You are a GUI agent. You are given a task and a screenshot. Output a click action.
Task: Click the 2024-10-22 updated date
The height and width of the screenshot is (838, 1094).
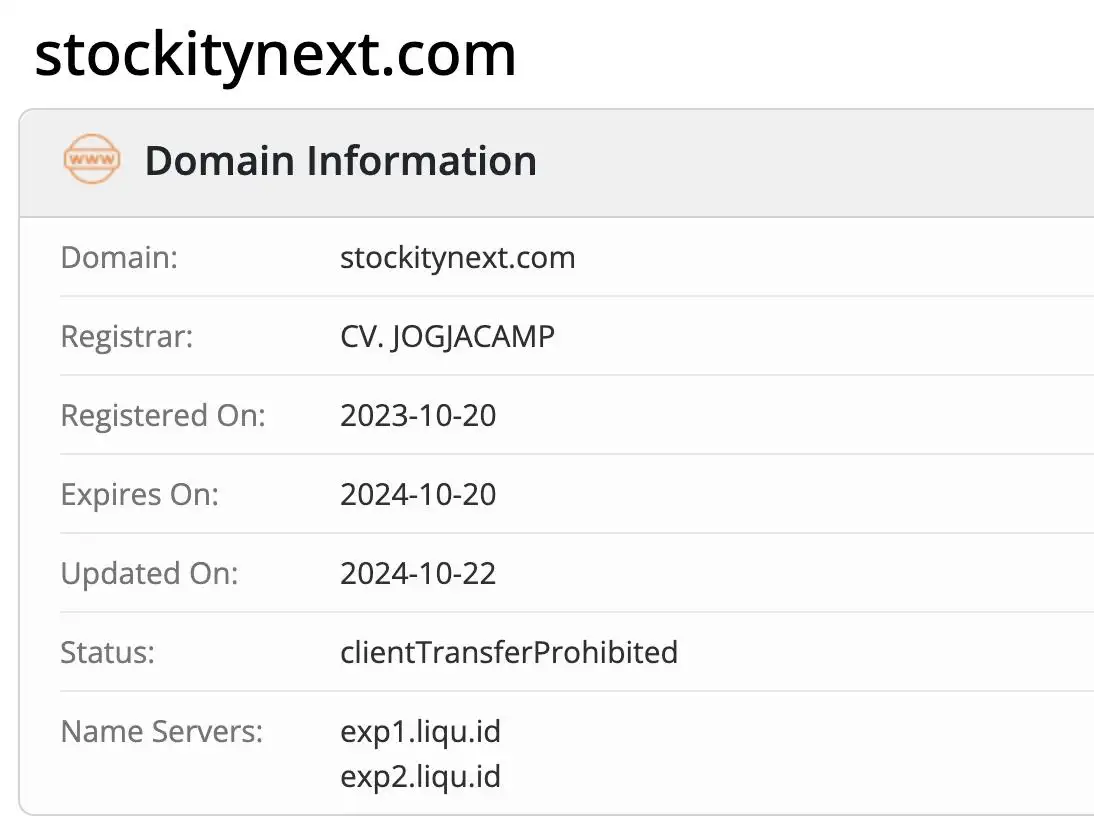(418, 573)
